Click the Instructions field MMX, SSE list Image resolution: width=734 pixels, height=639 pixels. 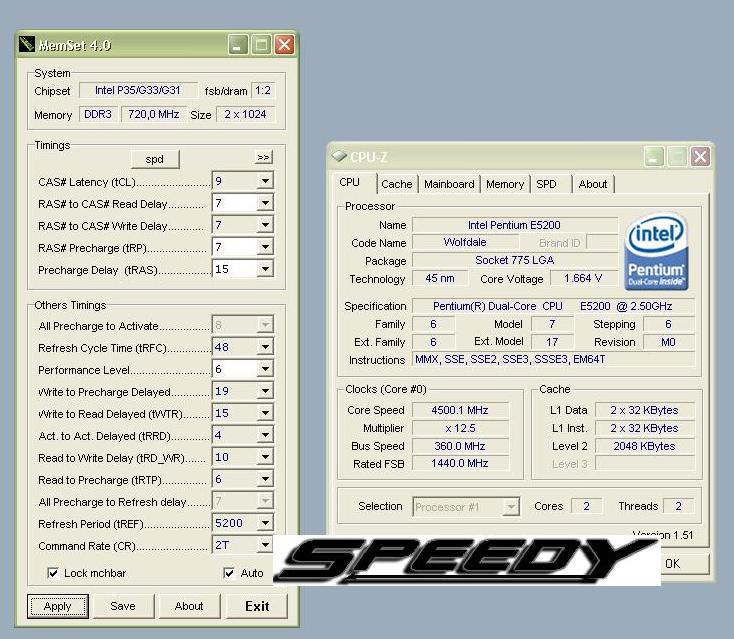[x=553, y=360]
